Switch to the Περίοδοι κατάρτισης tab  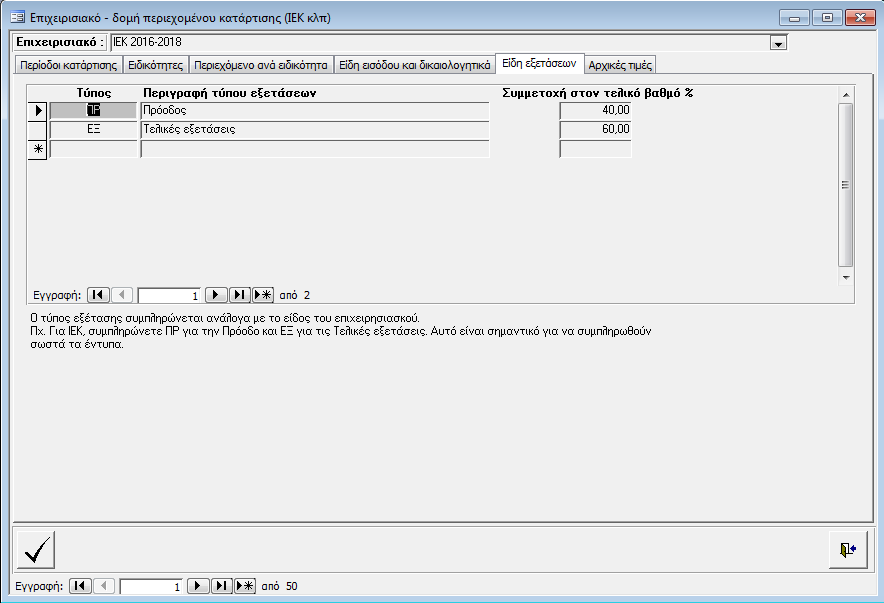(x=69, y=65)
